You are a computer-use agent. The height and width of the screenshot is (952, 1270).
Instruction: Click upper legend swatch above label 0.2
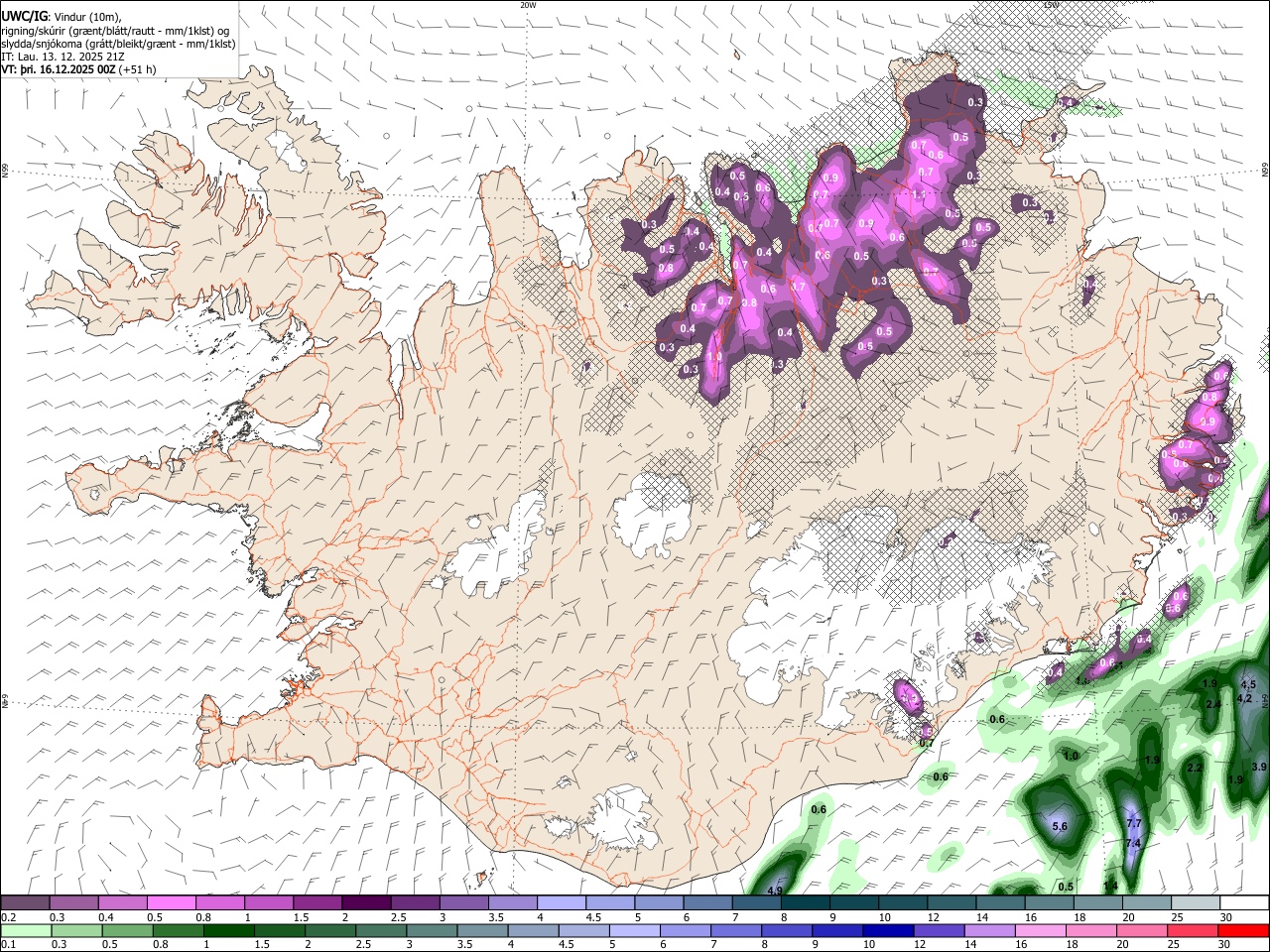tap(25, 903)
